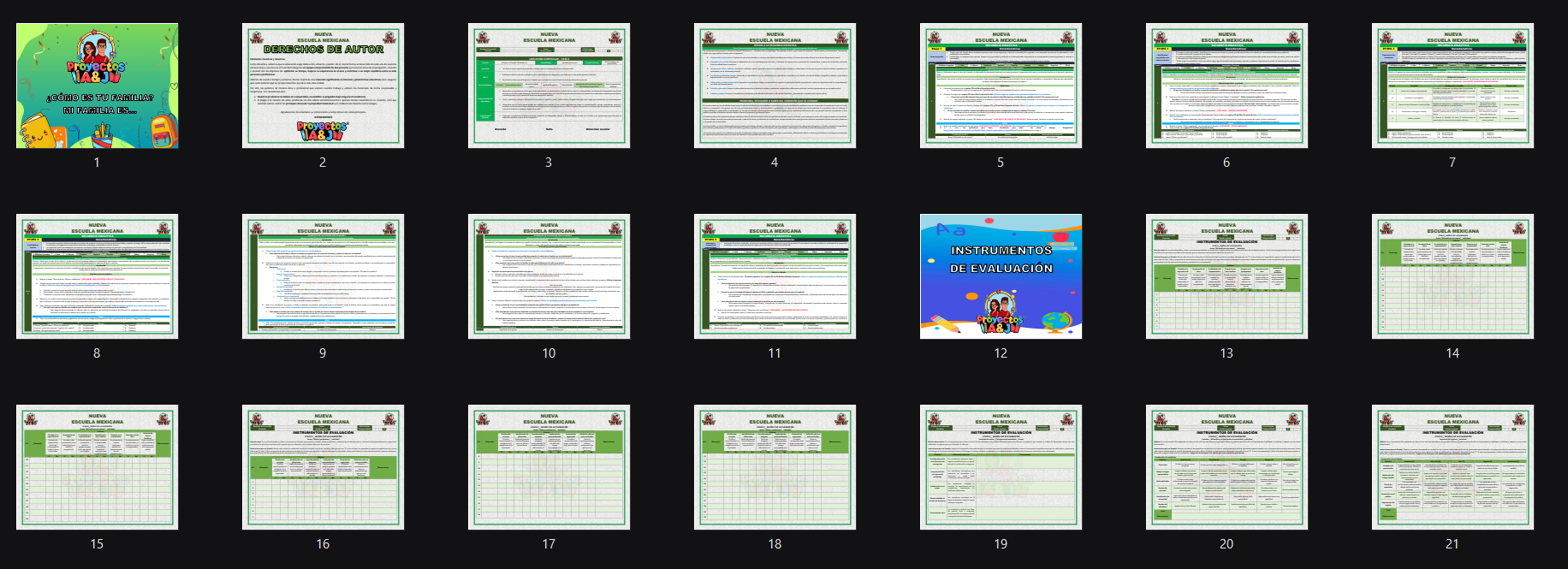Select slide 16 thumbnail
Screen dimensions: 1568x569
click(323, 467)
